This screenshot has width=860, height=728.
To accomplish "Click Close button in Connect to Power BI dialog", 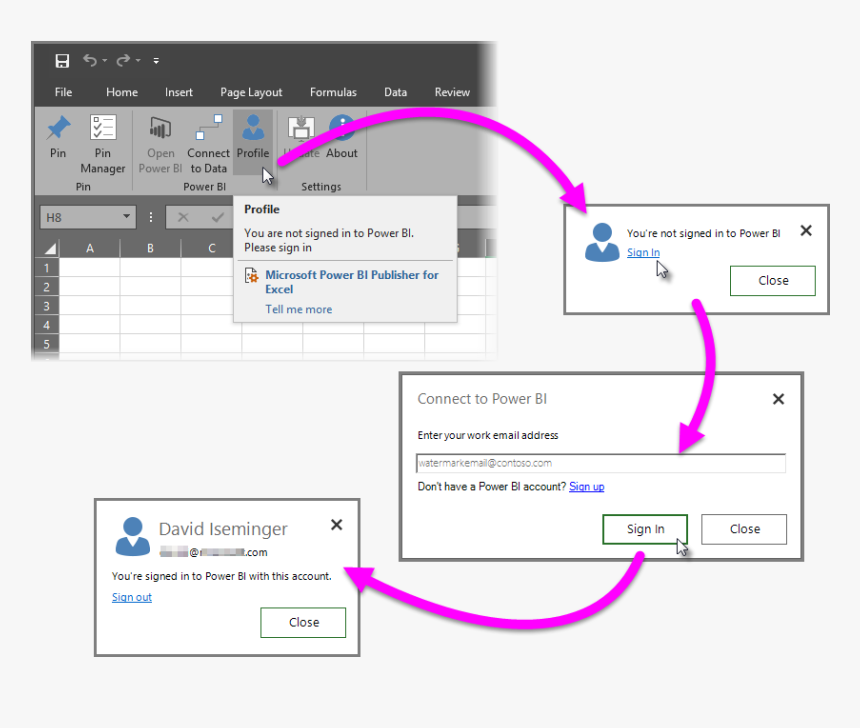I will tap(744, 529).
